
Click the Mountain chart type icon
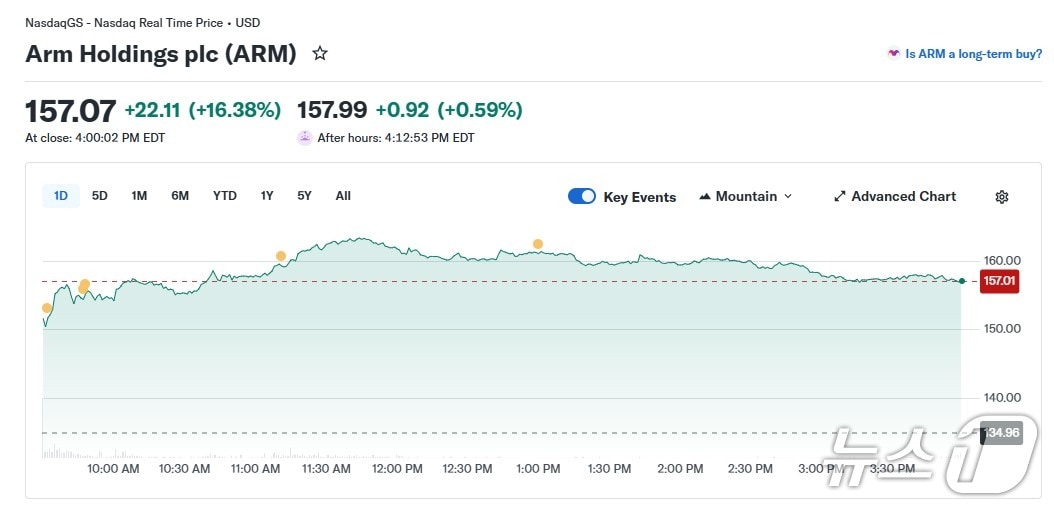click(x=705, y=197)
